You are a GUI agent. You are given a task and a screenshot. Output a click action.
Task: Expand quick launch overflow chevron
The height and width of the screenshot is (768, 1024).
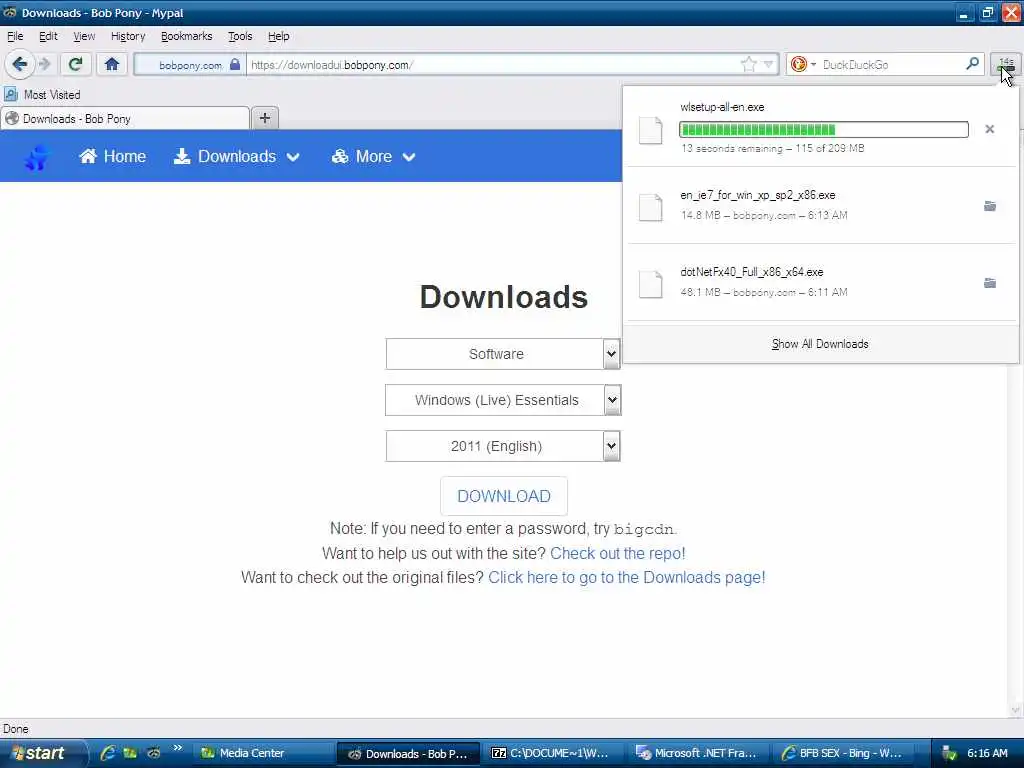tap(178, 748)
